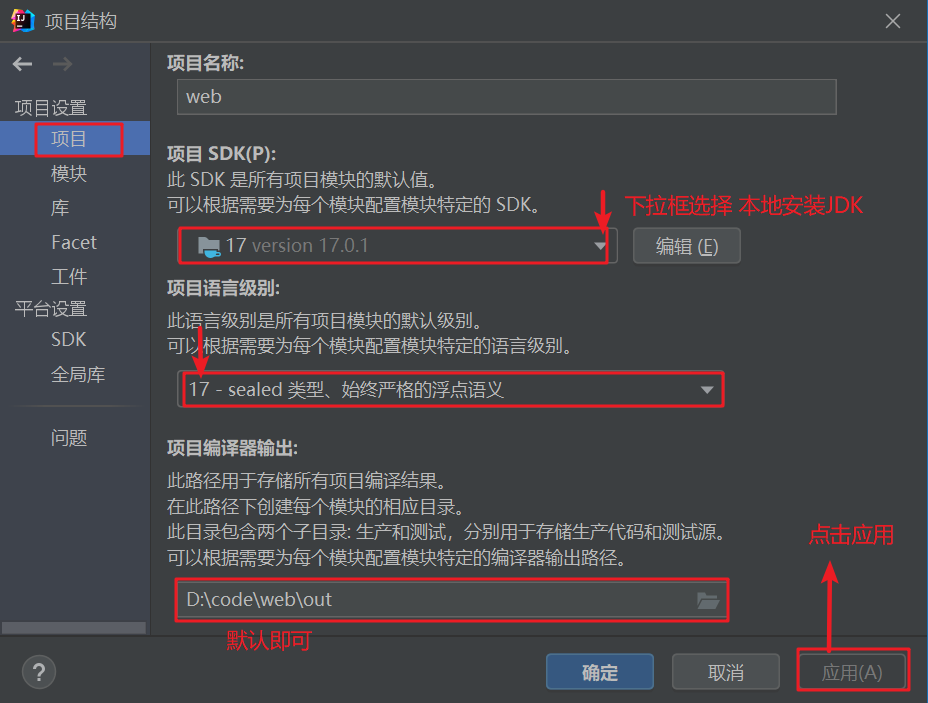Click the JDK folder icon in SDK selector

209,246
